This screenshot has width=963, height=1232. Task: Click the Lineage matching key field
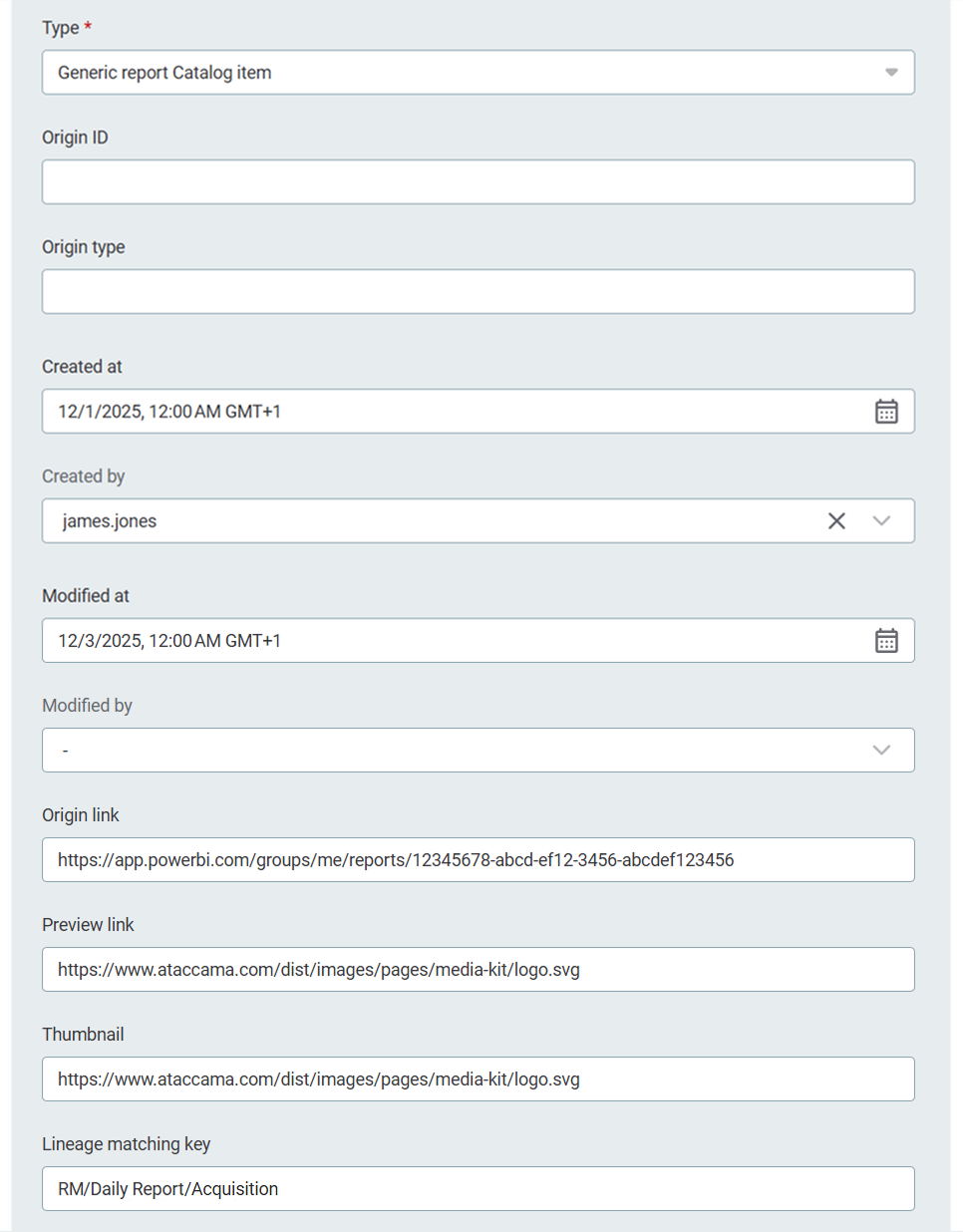pyautogui.click(x=478, y=1189)
